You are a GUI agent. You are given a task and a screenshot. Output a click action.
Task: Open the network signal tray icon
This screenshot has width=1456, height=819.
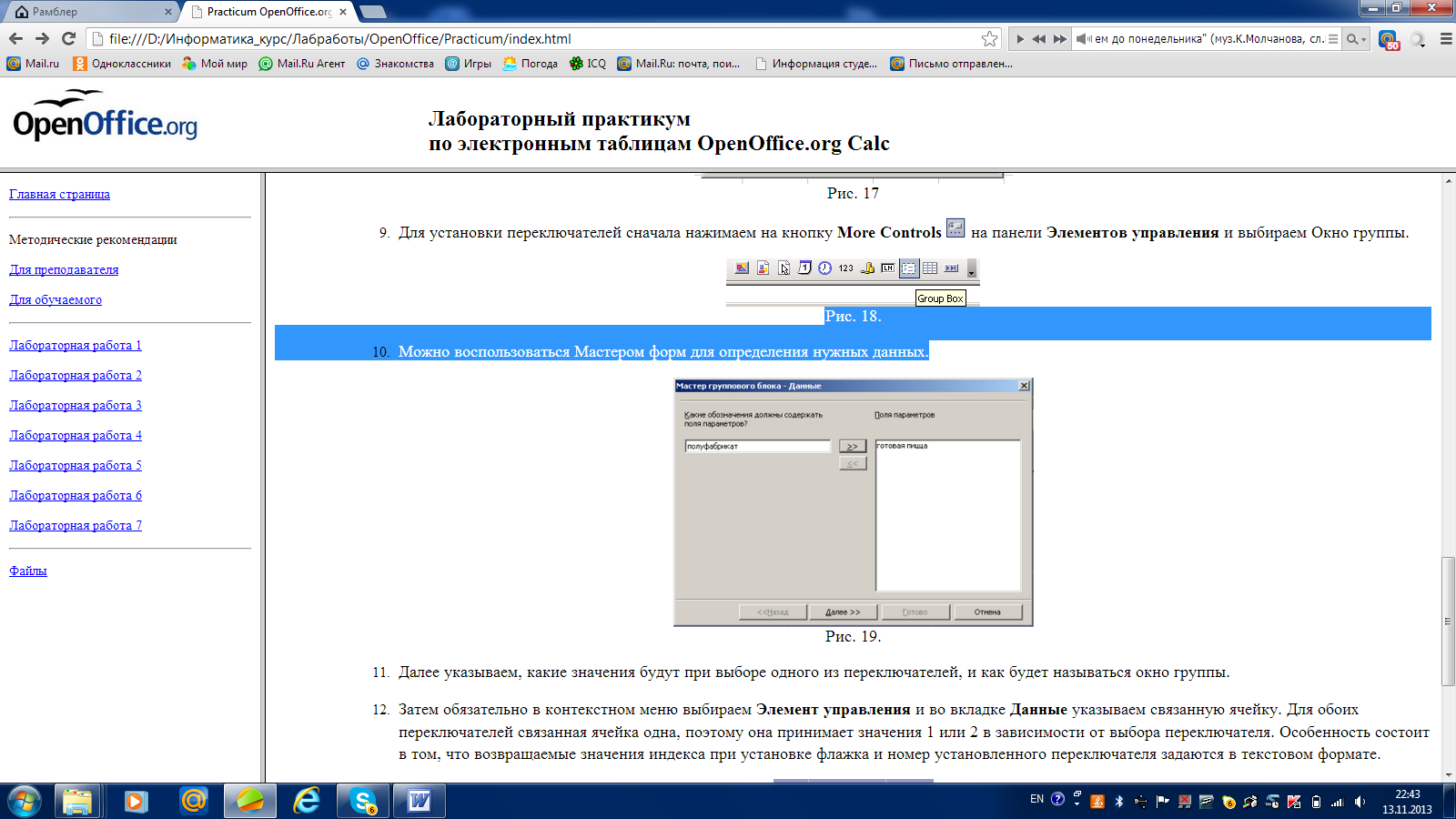point(1338,802)
